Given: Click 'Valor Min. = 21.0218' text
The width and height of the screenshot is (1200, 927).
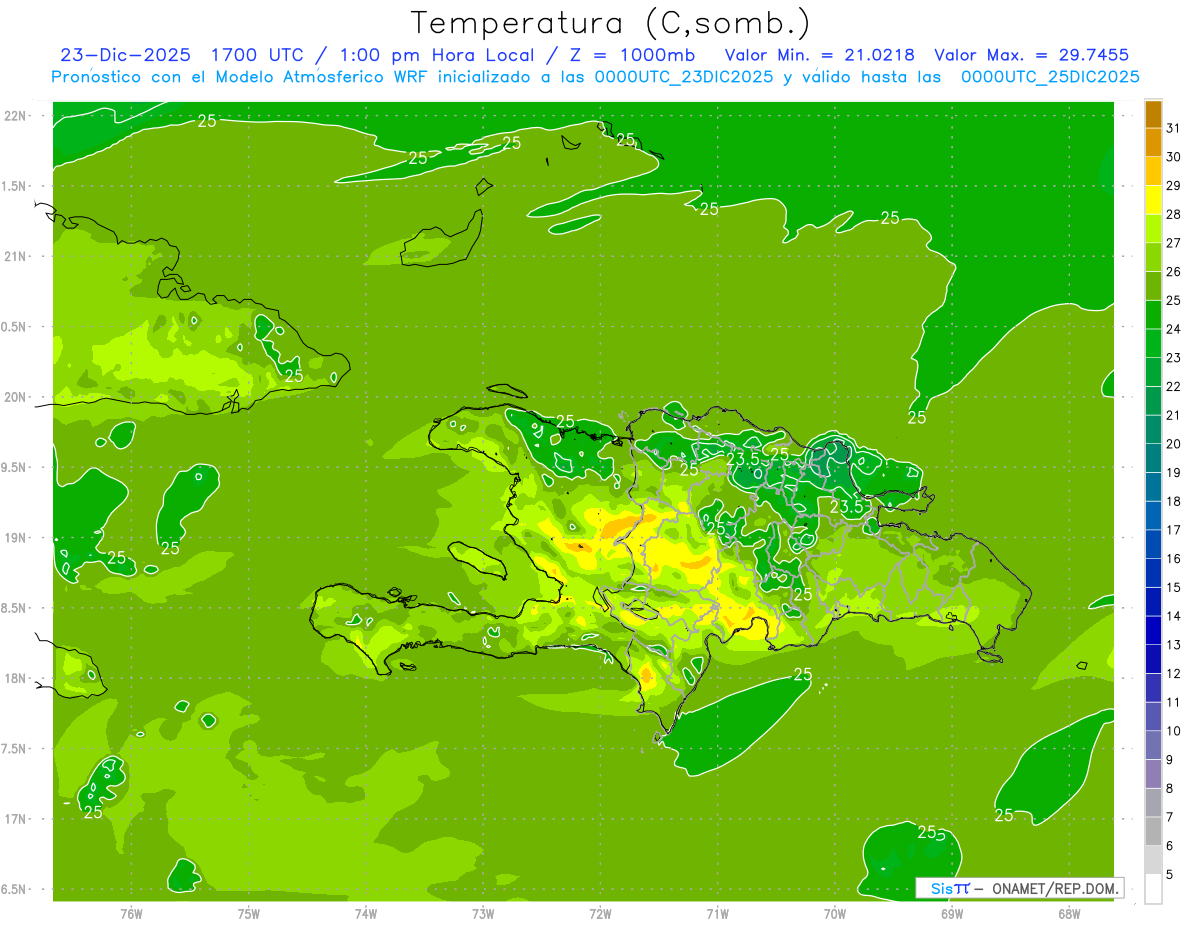Looking at the screenshot, I should pos(819,55).
